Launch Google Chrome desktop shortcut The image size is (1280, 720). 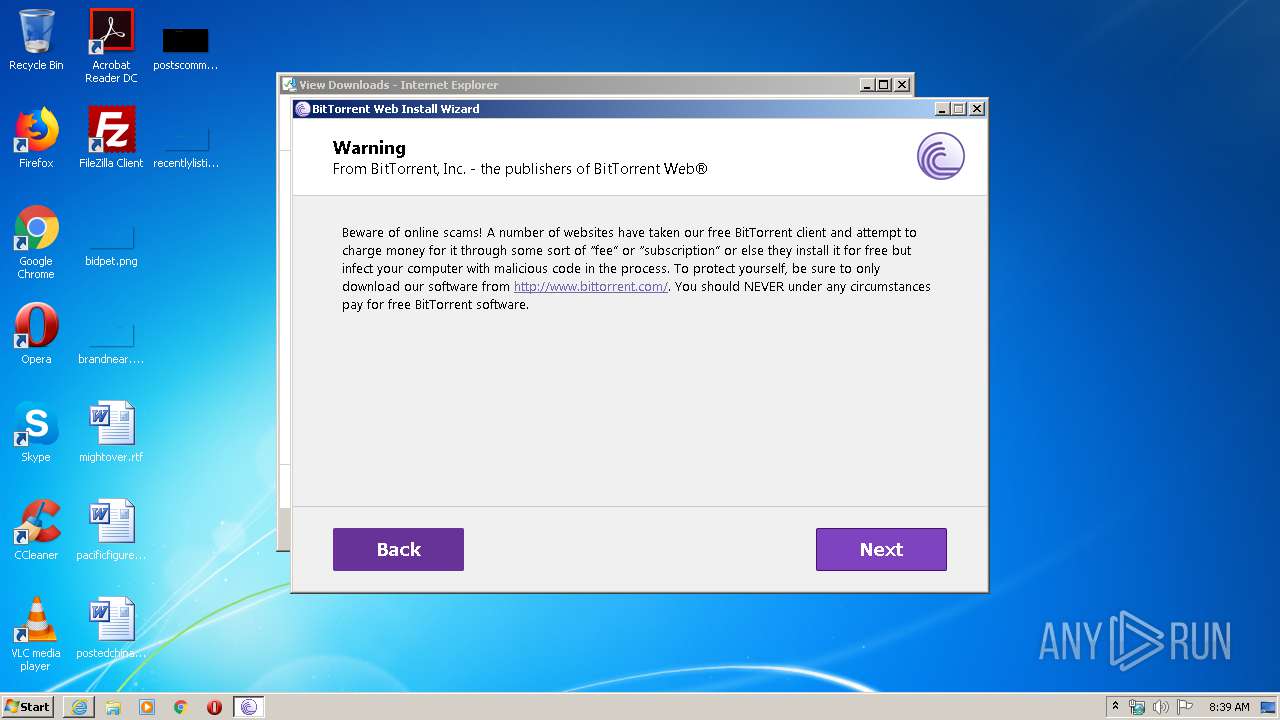tap(36, 242)
